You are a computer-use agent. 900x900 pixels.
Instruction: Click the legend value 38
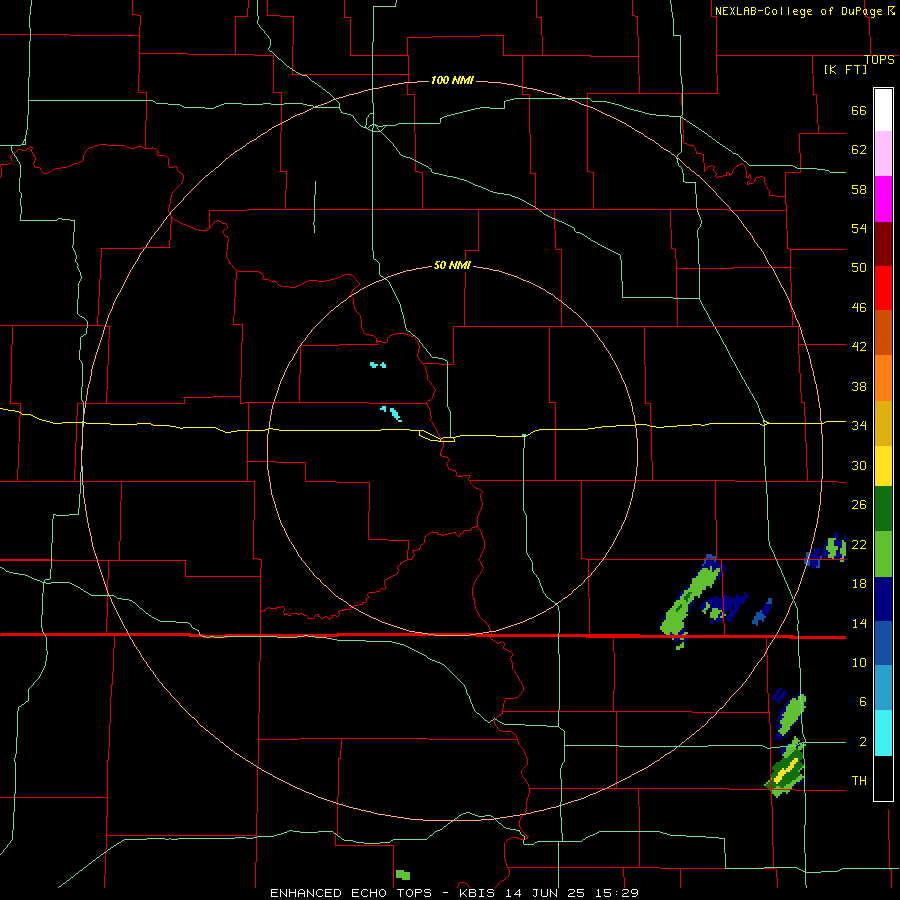coord(859,386)
